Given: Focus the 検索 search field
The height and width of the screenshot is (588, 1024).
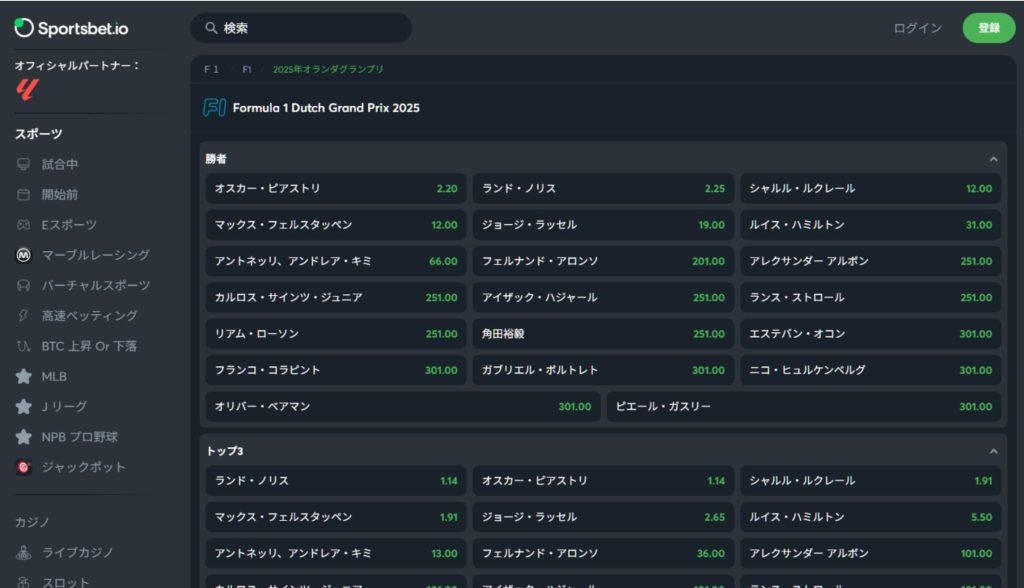Looking at the screenshot, I should click(301, 28).
